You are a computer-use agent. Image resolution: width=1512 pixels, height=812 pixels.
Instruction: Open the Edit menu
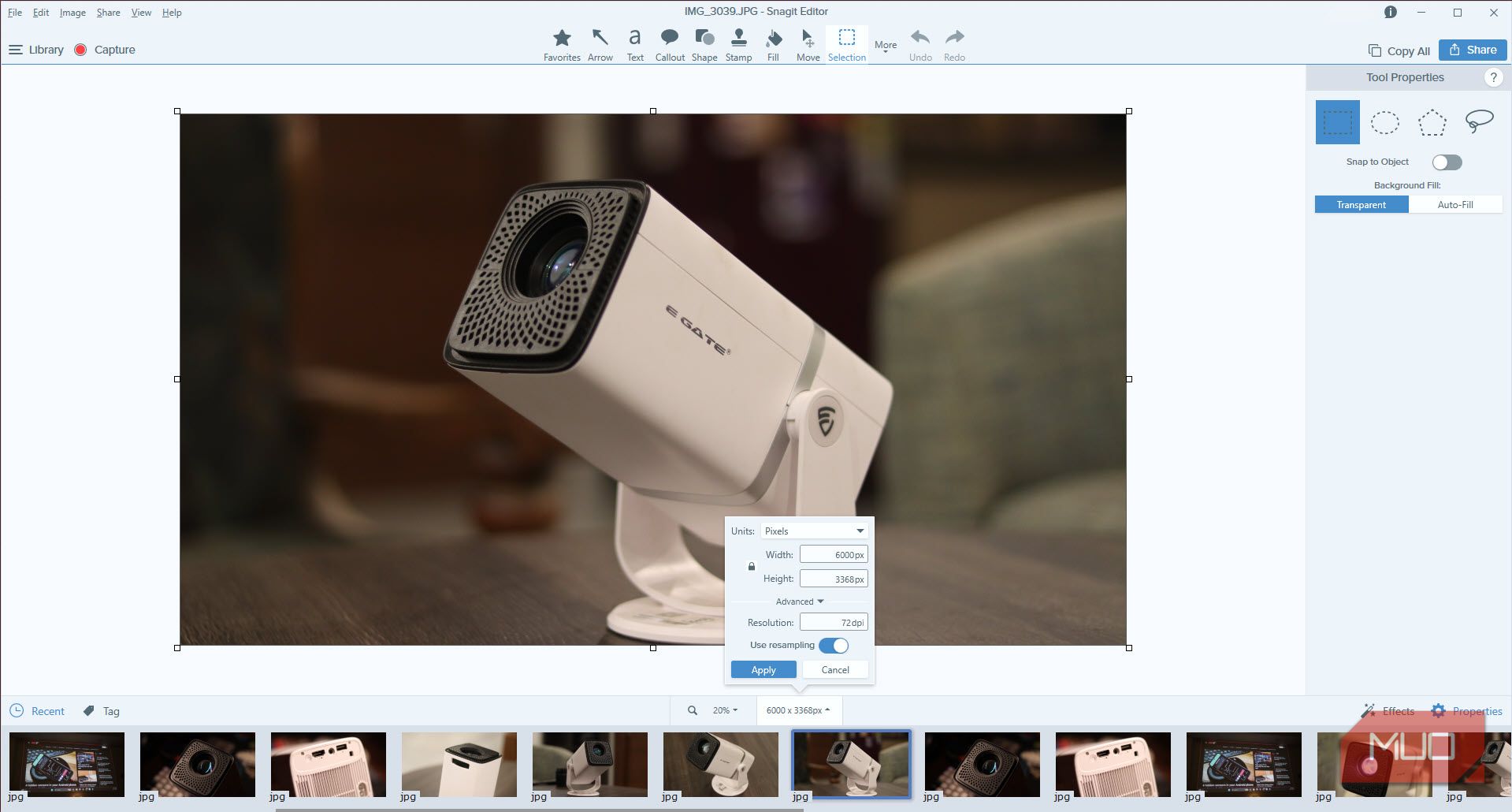[x=41, y=13]
